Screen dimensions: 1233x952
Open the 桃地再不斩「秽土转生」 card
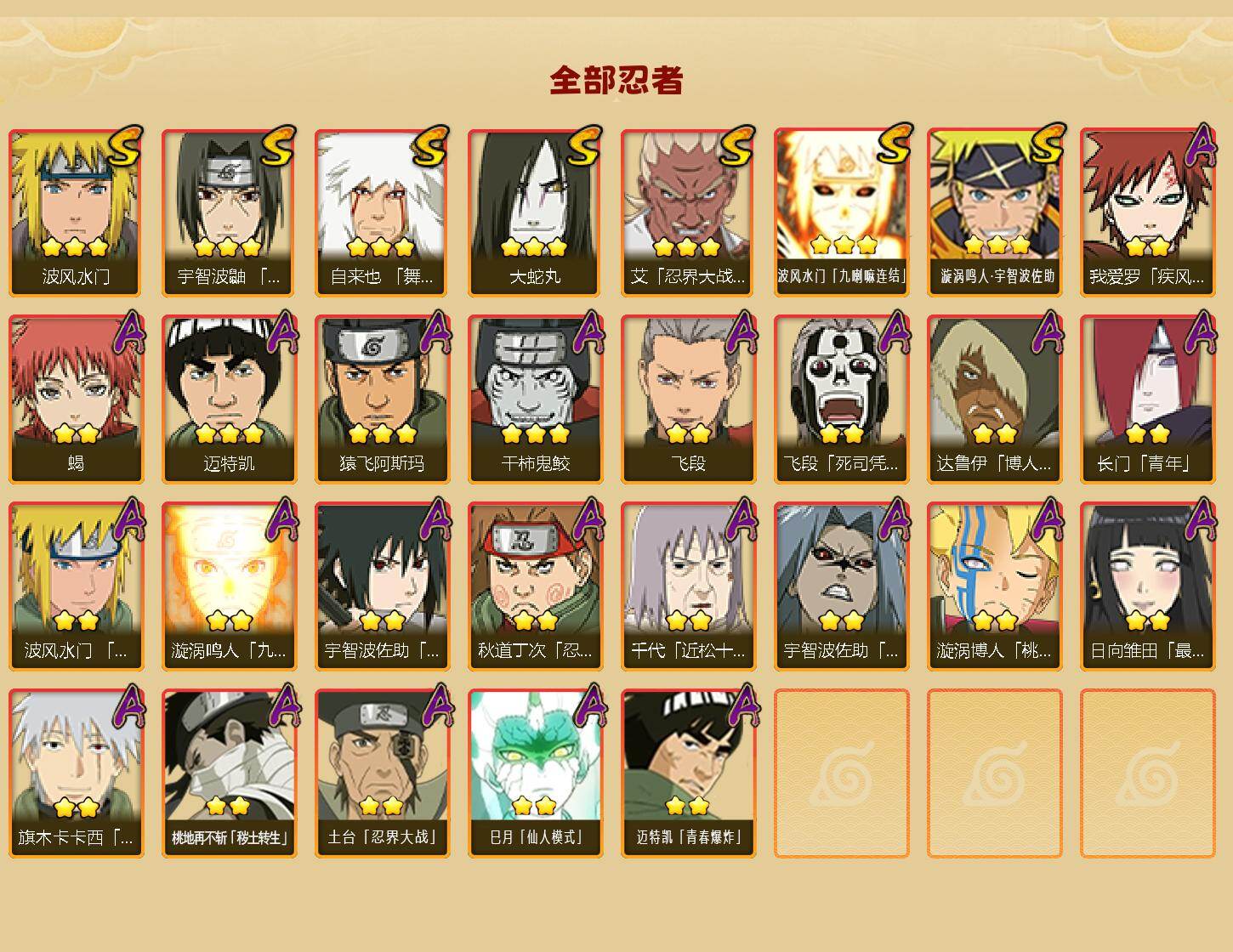coord(229,773)
